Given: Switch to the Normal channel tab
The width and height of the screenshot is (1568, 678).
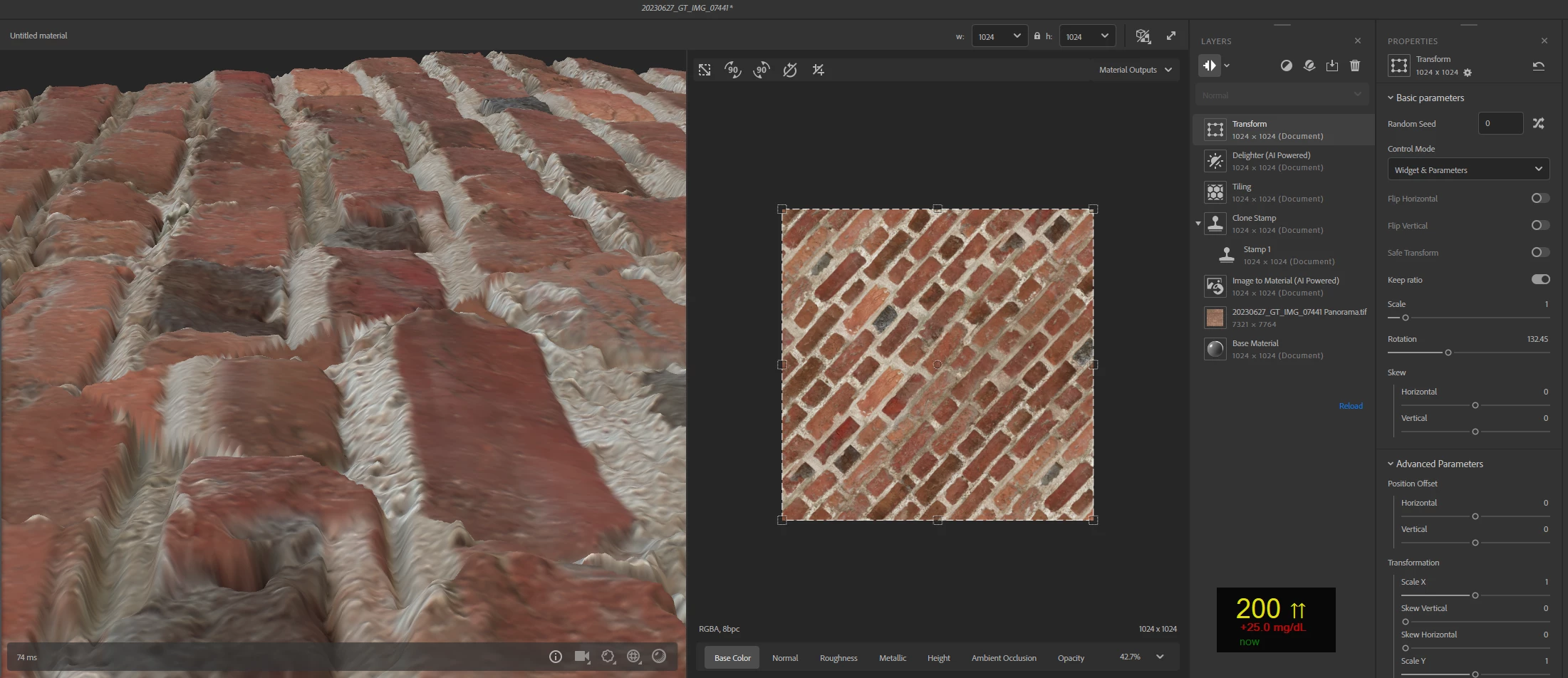Looking at the screenshot, I should 785,657.
